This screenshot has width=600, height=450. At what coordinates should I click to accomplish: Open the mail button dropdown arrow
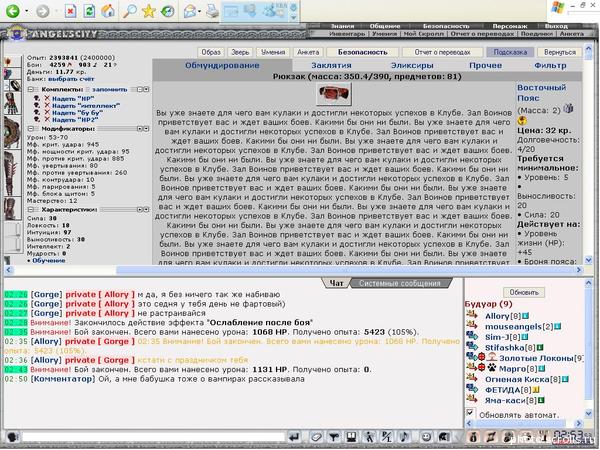[x=200, y=11]
